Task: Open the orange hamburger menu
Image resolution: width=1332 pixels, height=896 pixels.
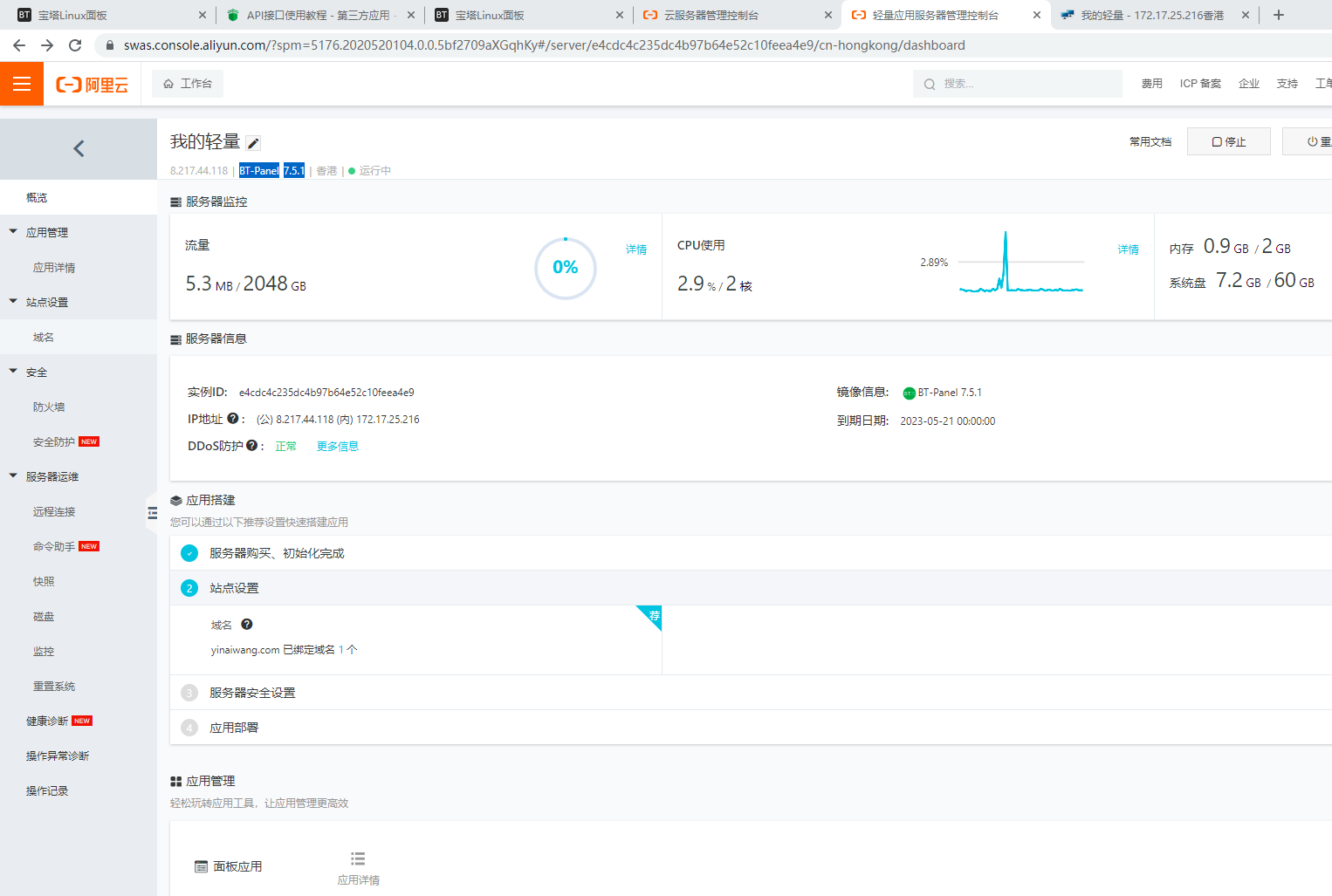Action: (22, 84)
